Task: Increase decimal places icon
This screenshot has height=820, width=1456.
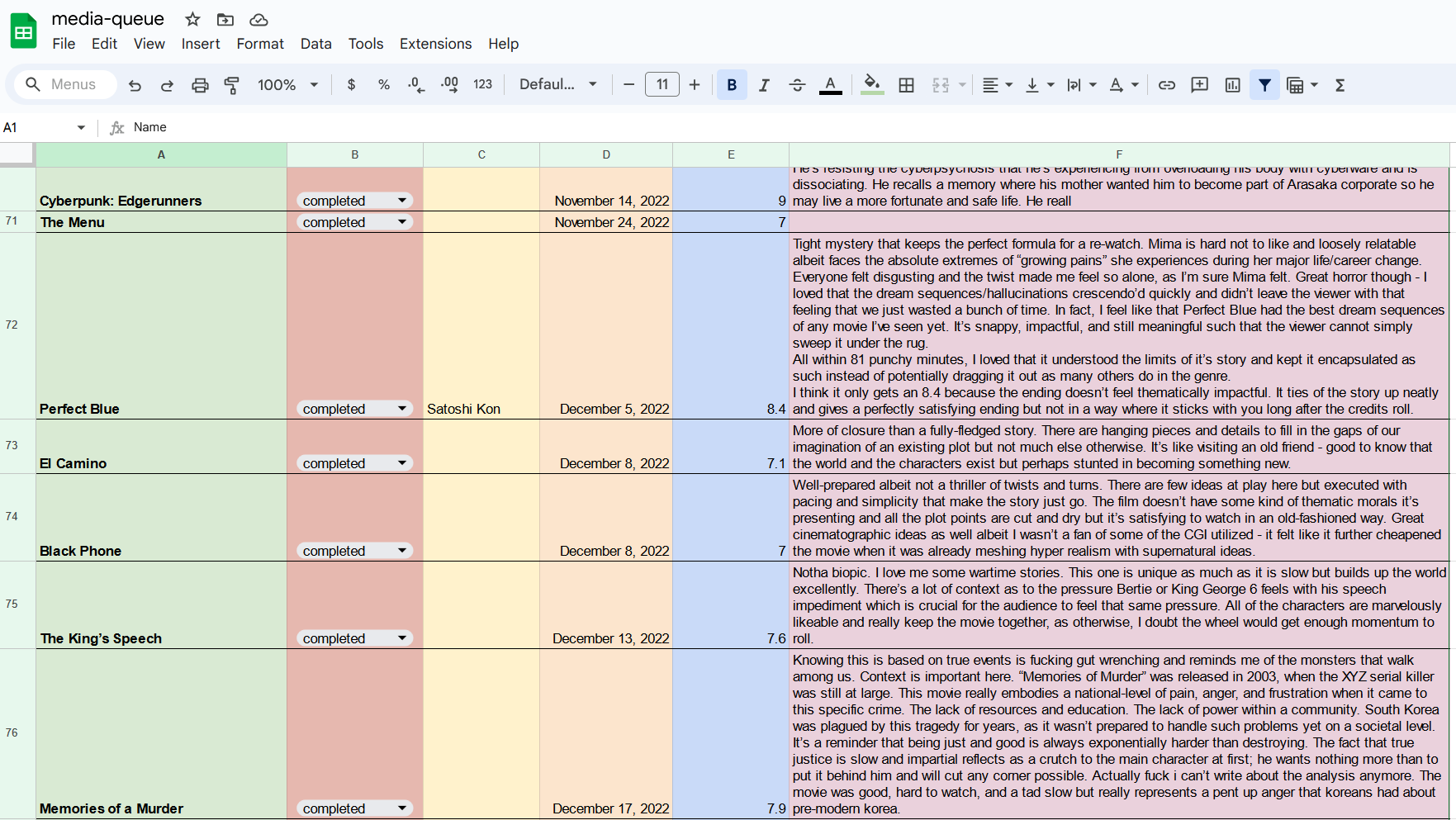Action: coord(449,84)
